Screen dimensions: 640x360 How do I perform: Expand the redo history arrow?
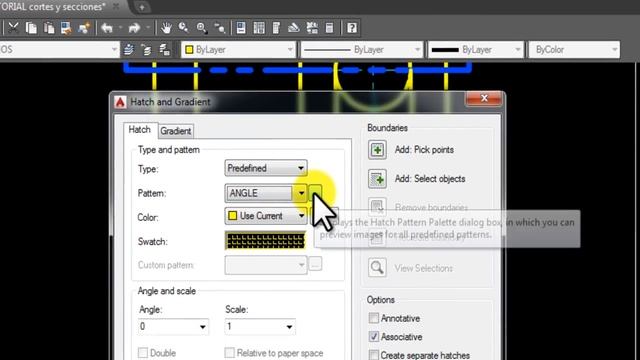(x=148, y=28)
